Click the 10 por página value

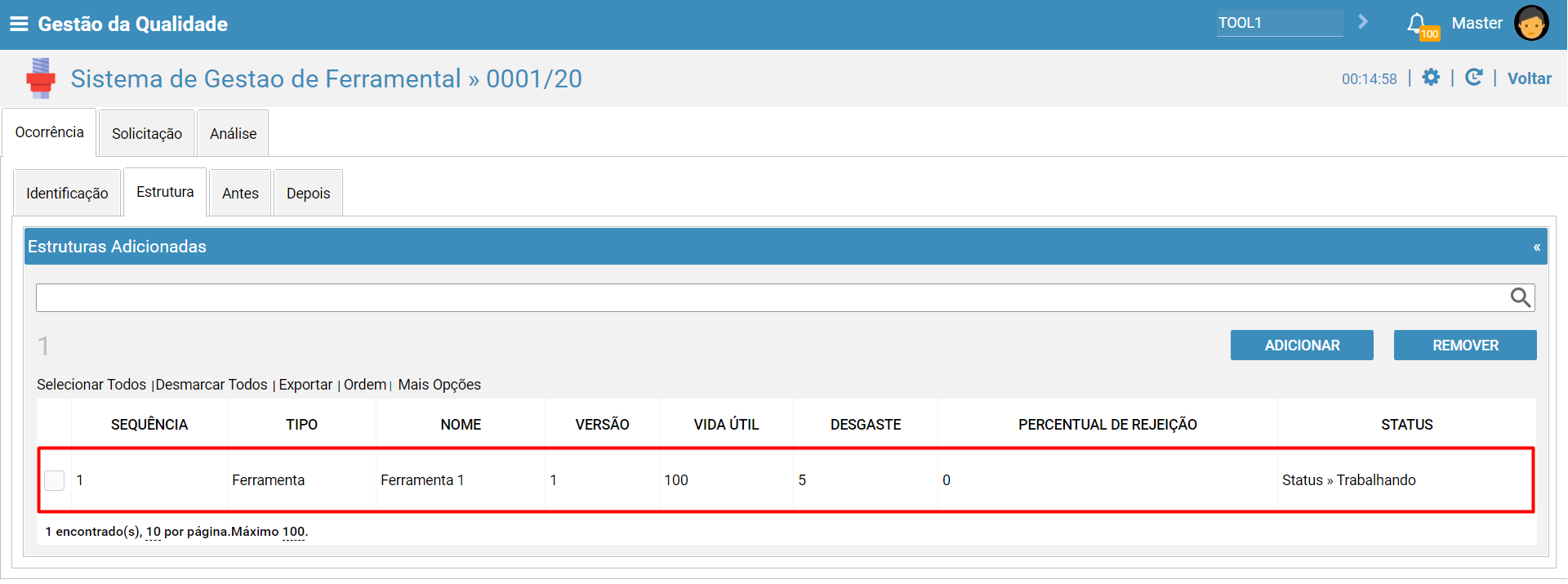click(x=154, y=532)
